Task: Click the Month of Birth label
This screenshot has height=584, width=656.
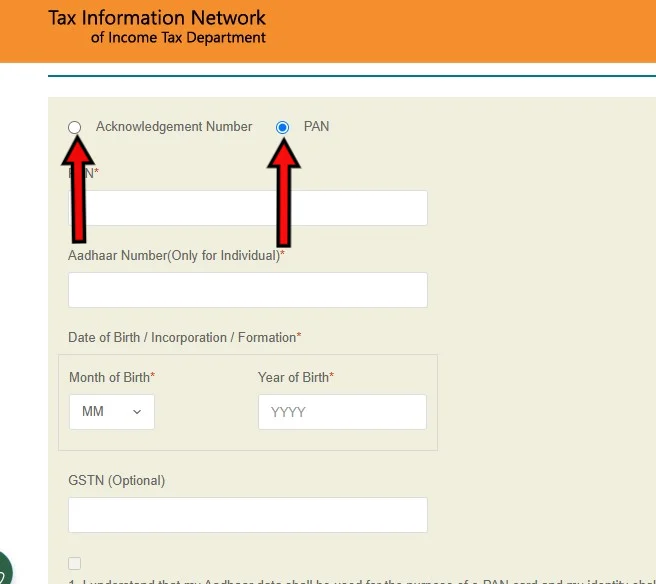Action: pyautogui.click(x=112, y=377)
